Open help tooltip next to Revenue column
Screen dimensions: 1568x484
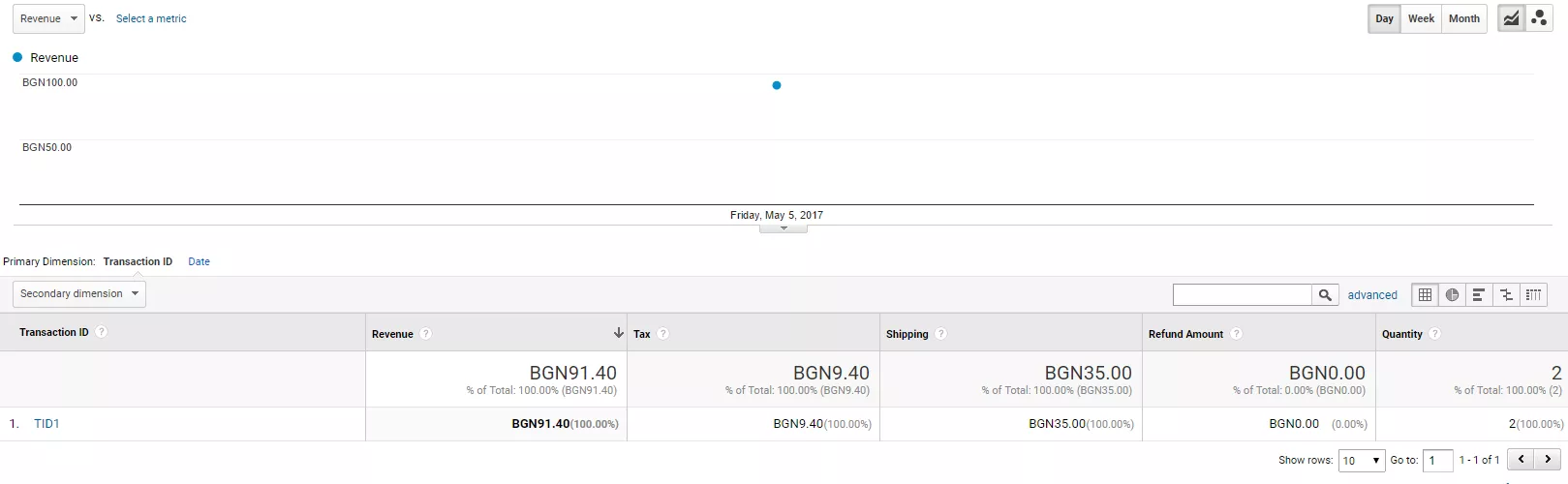pos(426,334)
